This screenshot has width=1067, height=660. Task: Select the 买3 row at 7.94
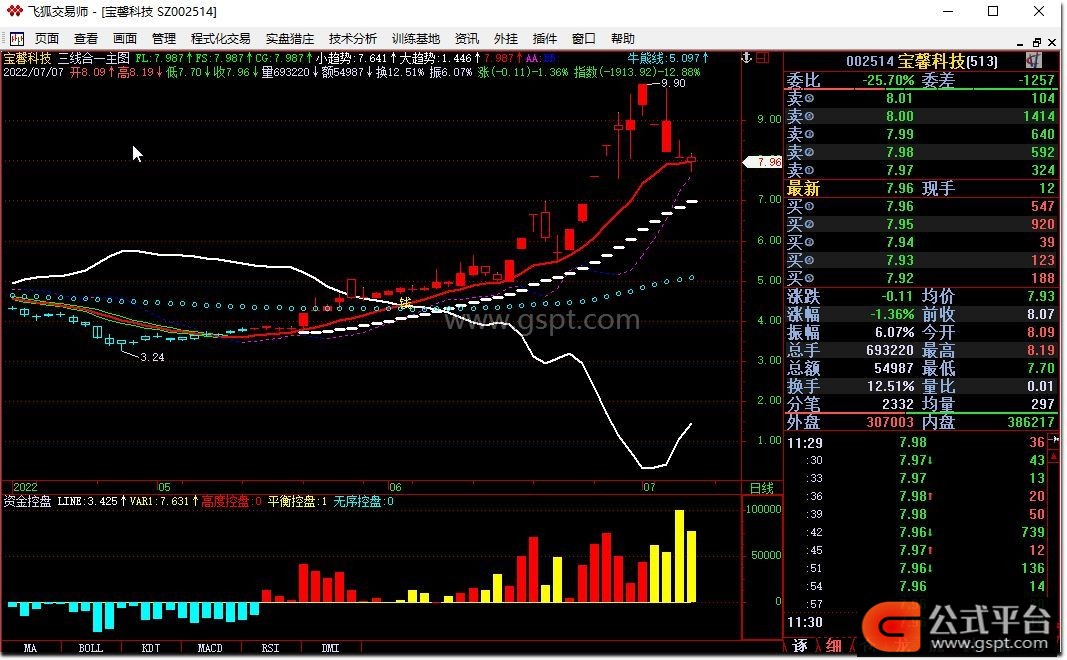921,242
